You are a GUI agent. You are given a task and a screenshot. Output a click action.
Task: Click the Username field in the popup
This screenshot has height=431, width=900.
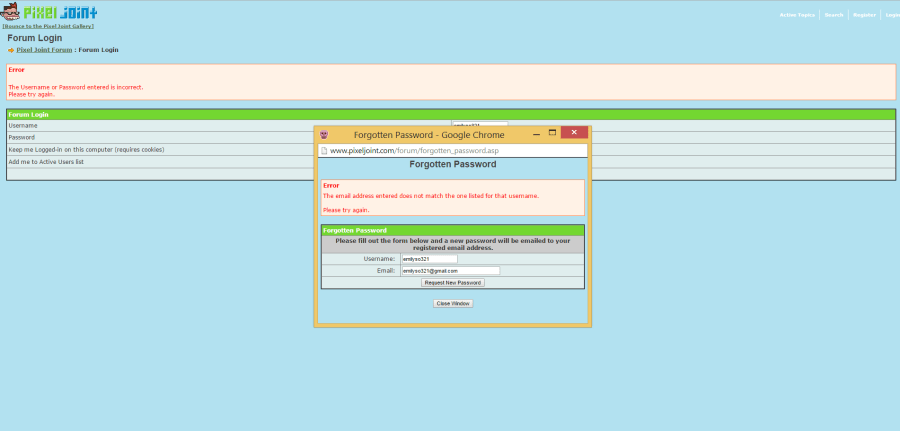(x=428, y=259)
